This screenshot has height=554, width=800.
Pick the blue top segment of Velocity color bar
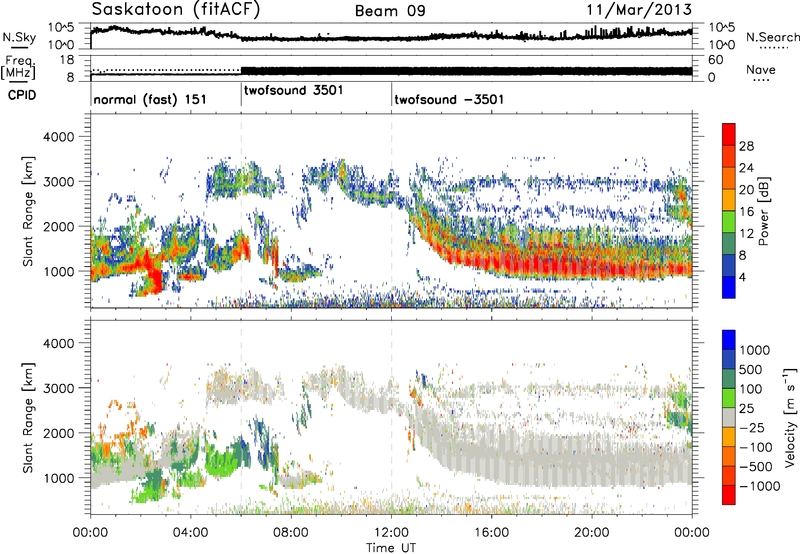tap(729, 340)
